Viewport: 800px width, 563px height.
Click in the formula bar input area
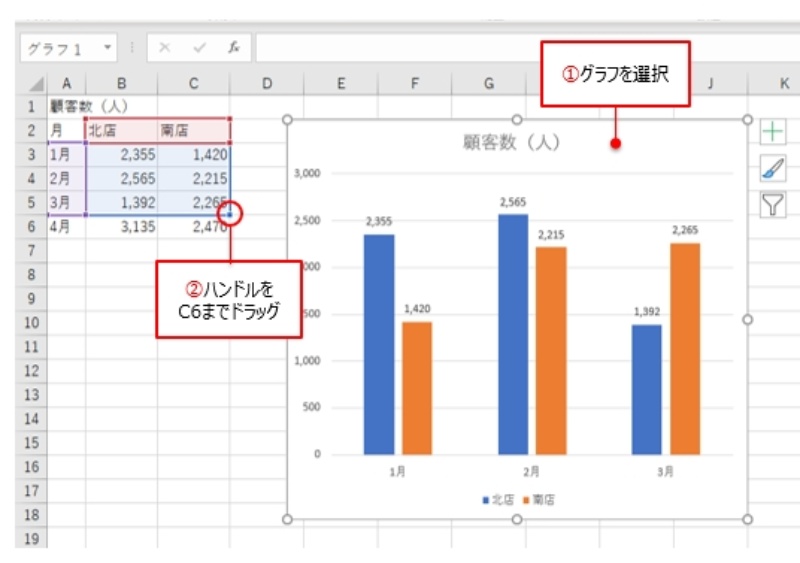[500, 47]
